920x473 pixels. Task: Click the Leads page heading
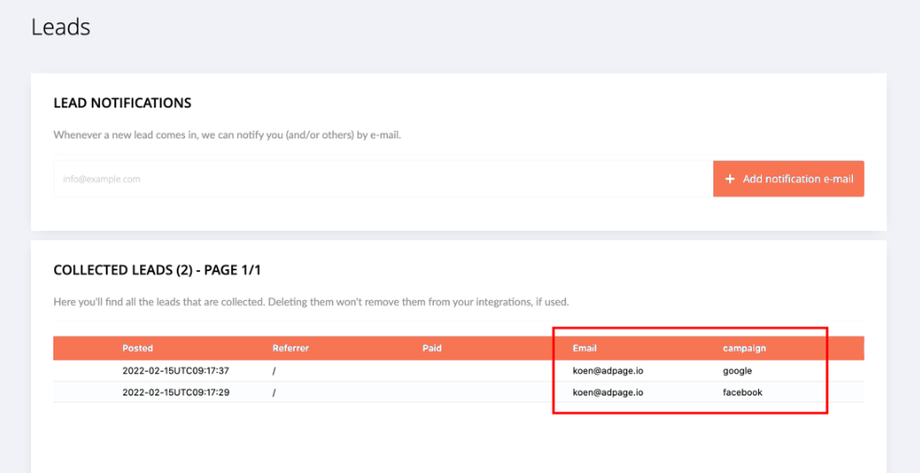61,27
